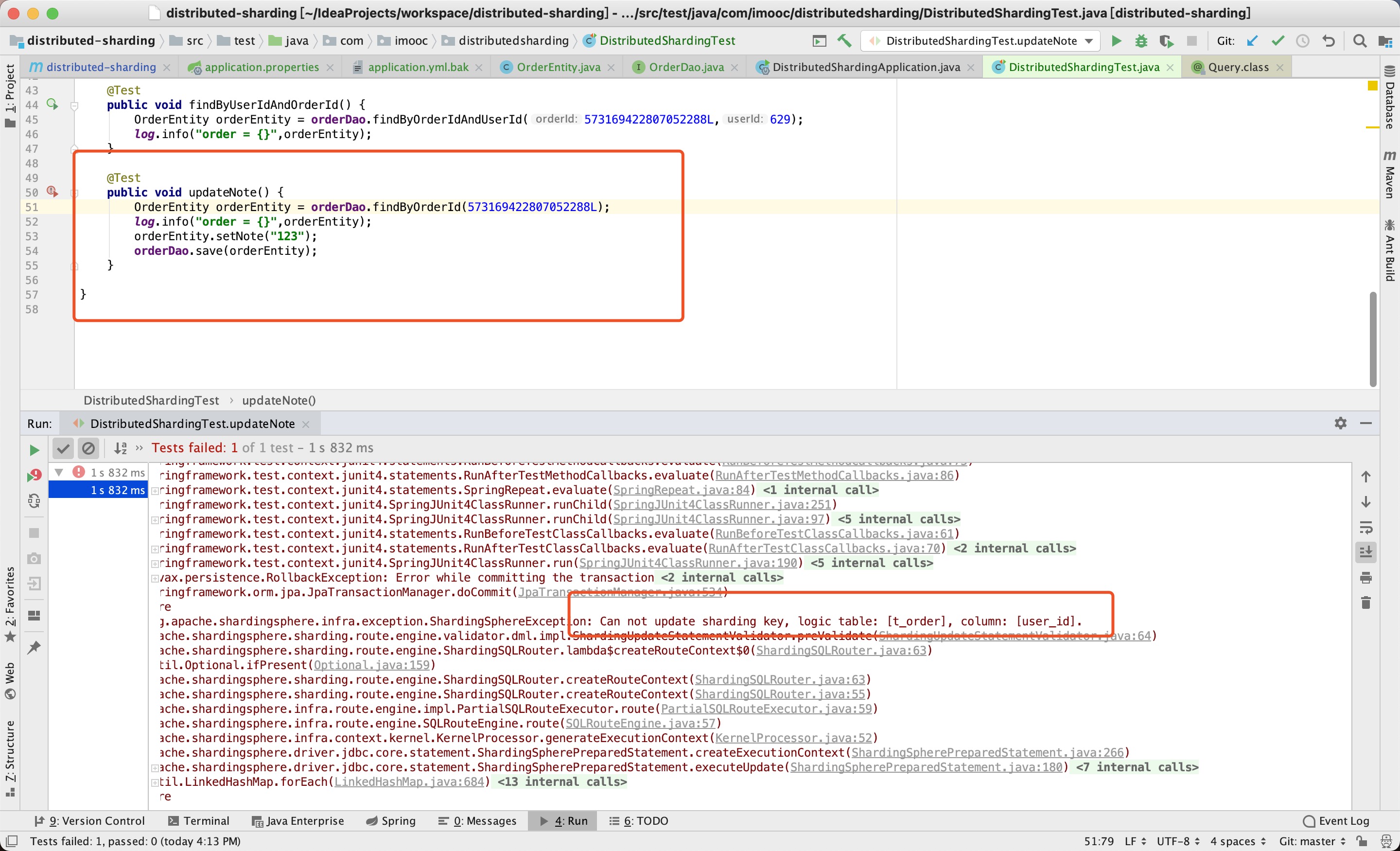Sort tests alphabetically
Image resolution: width=1400 pixels, height=851 pixels.
[120, 448]
